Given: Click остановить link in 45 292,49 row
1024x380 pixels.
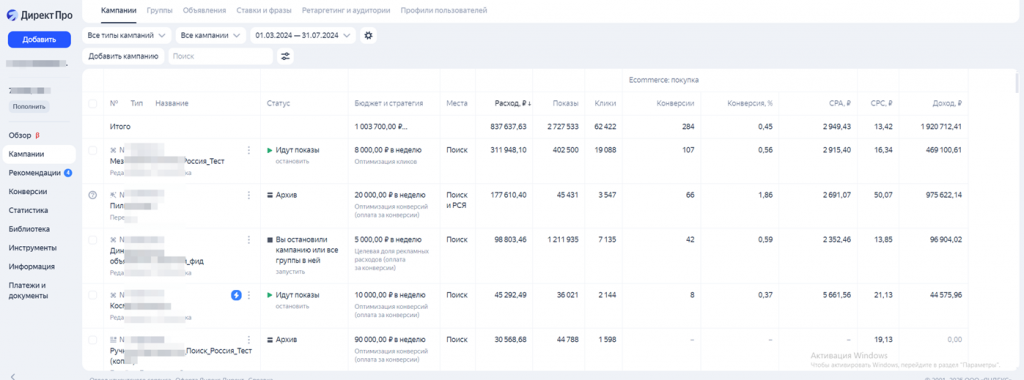Looking at the screenshot, I should [x=292, y=306].
